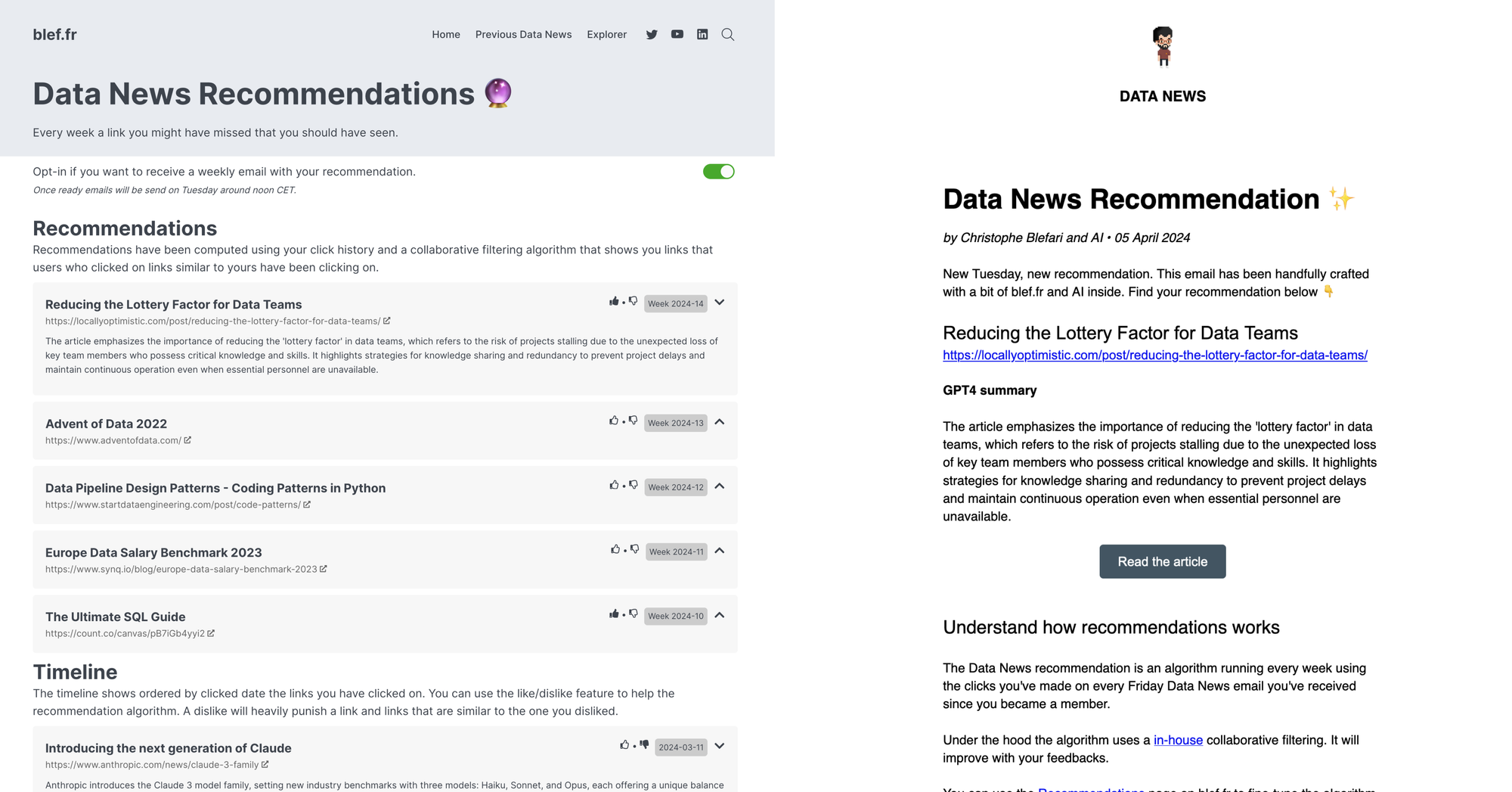Open the adventofdata.com URL
This screenshot has width=1512, height=792.
[x=113, y=440]
